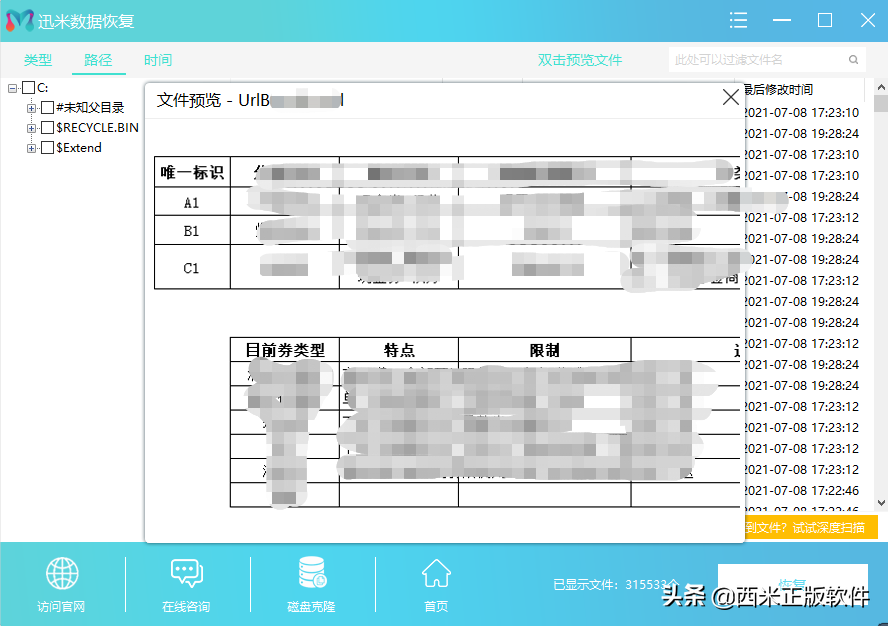The width and height of the screenshot is (888, 626).
Task: Tick the $RECYCLE.BIN checkbox
Action: (x=48, y=127)
